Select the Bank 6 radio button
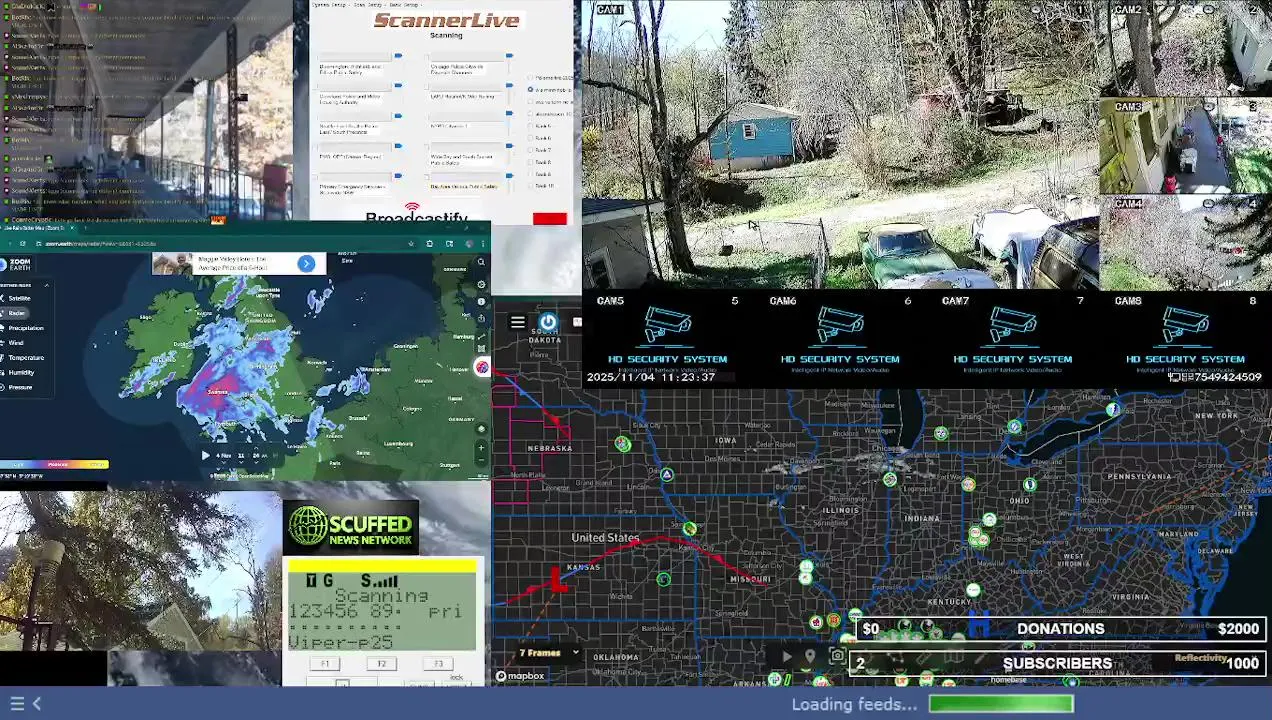The height and width of the screenshot is (720, 1272). click(x=531, y=138)
